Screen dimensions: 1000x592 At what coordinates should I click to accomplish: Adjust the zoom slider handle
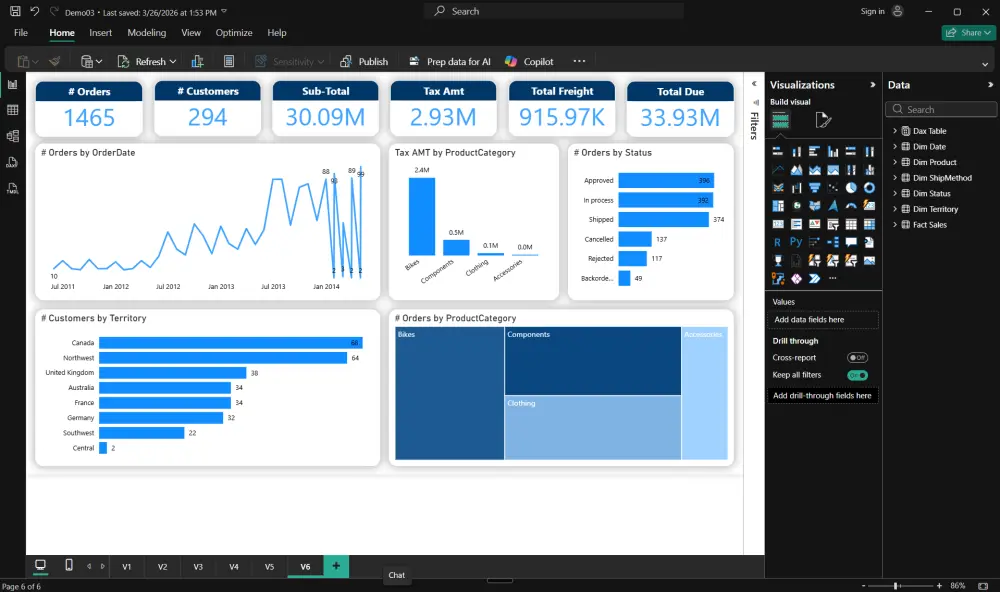point(896,586)
